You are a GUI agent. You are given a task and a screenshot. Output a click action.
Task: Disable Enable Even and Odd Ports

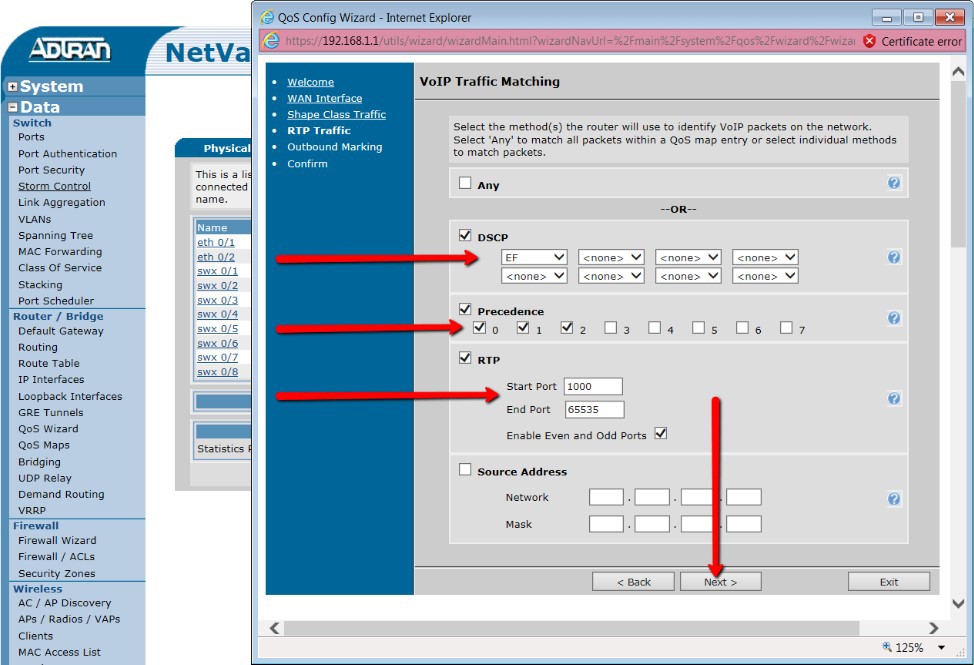[661, 433]
